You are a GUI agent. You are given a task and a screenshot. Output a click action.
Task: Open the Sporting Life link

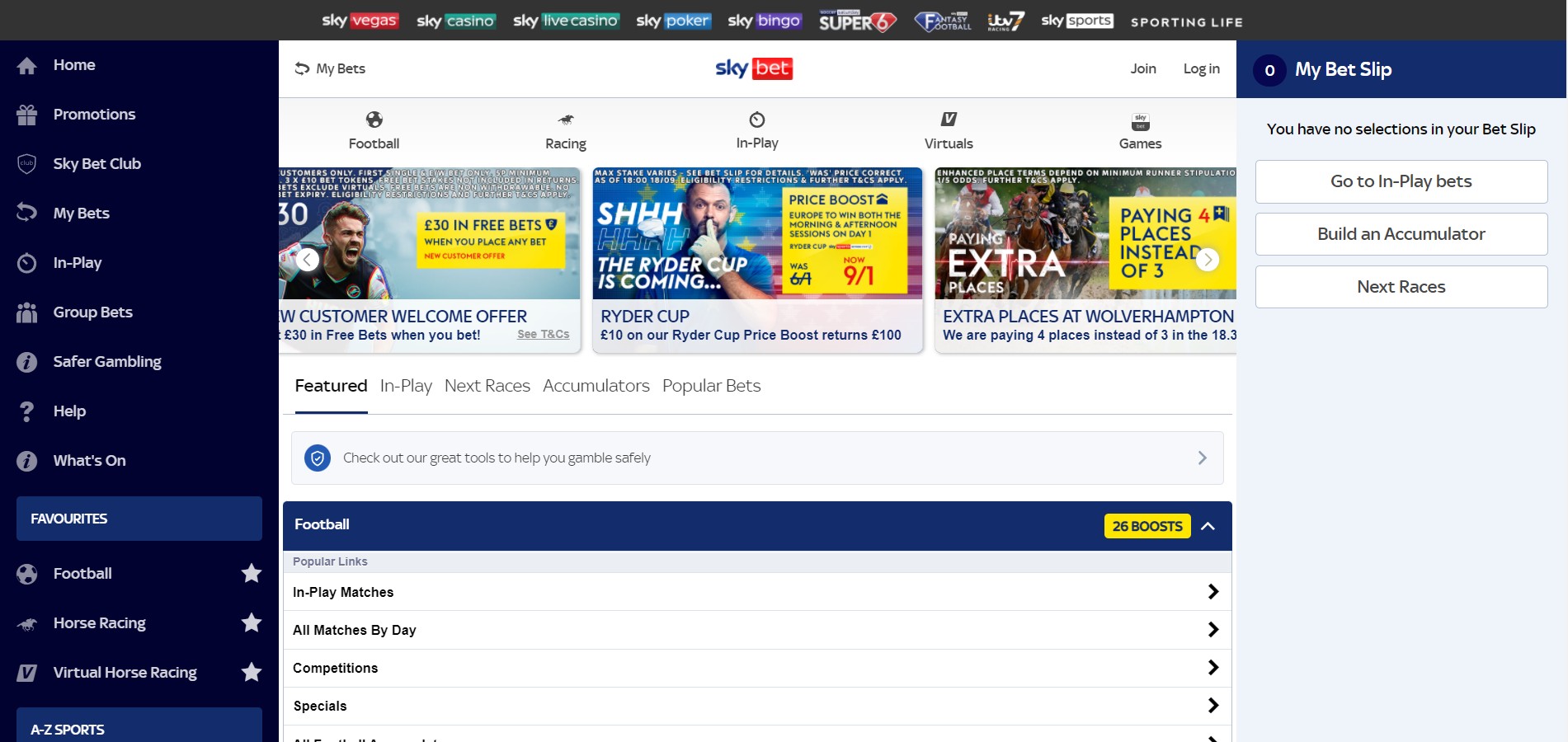(1186, 22)
